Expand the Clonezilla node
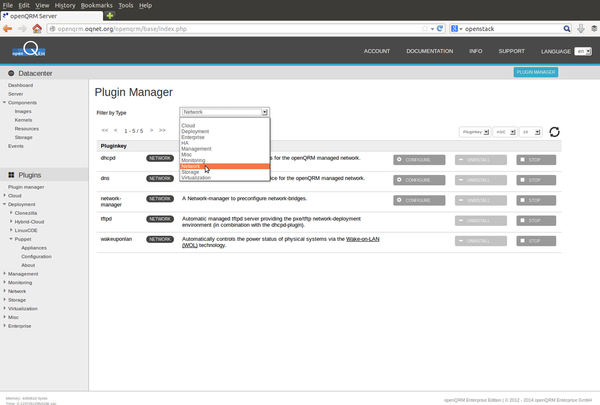The height and width of the screenshot is (405, 600). 11,213
